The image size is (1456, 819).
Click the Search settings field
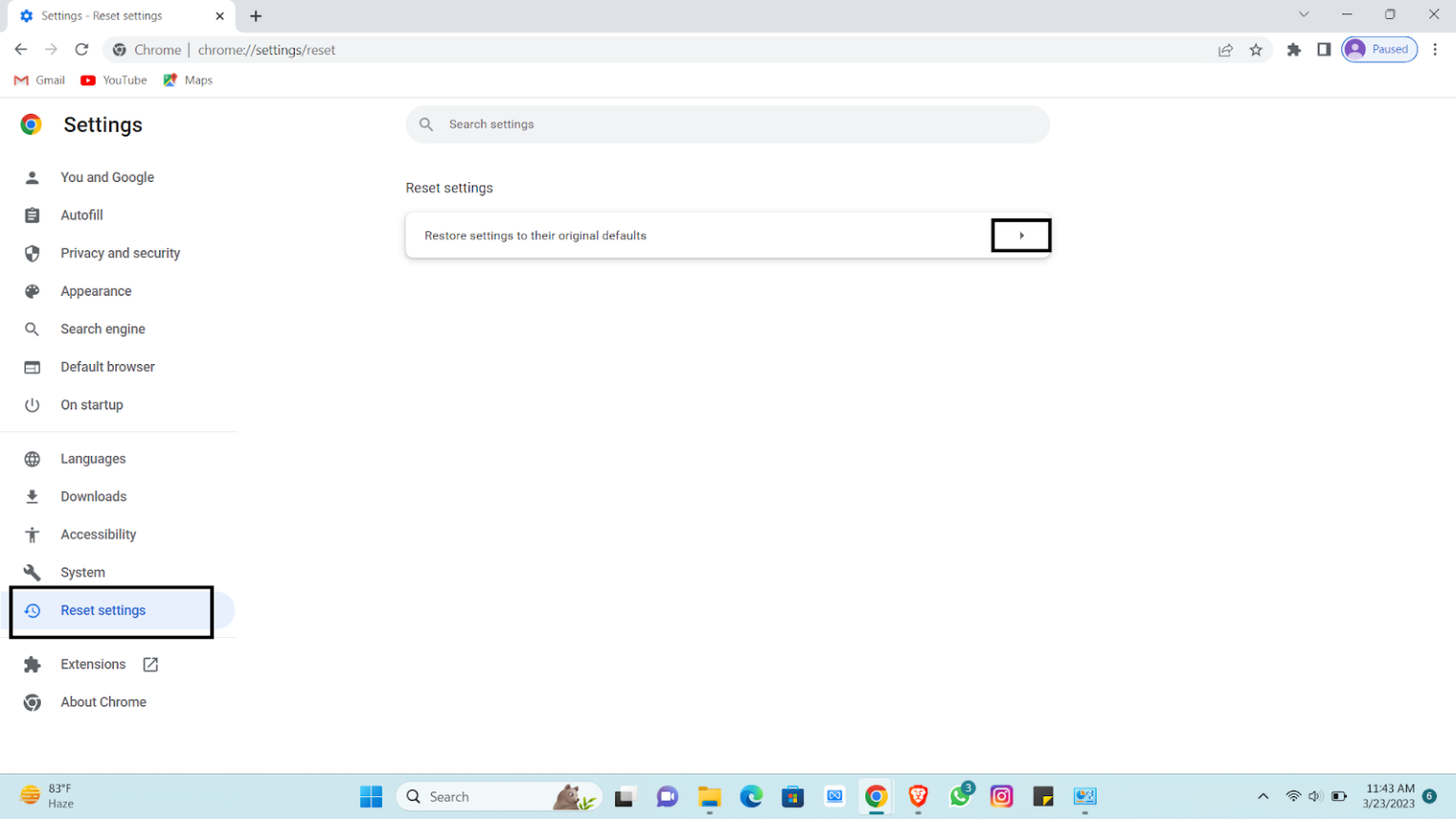point(728,124)
